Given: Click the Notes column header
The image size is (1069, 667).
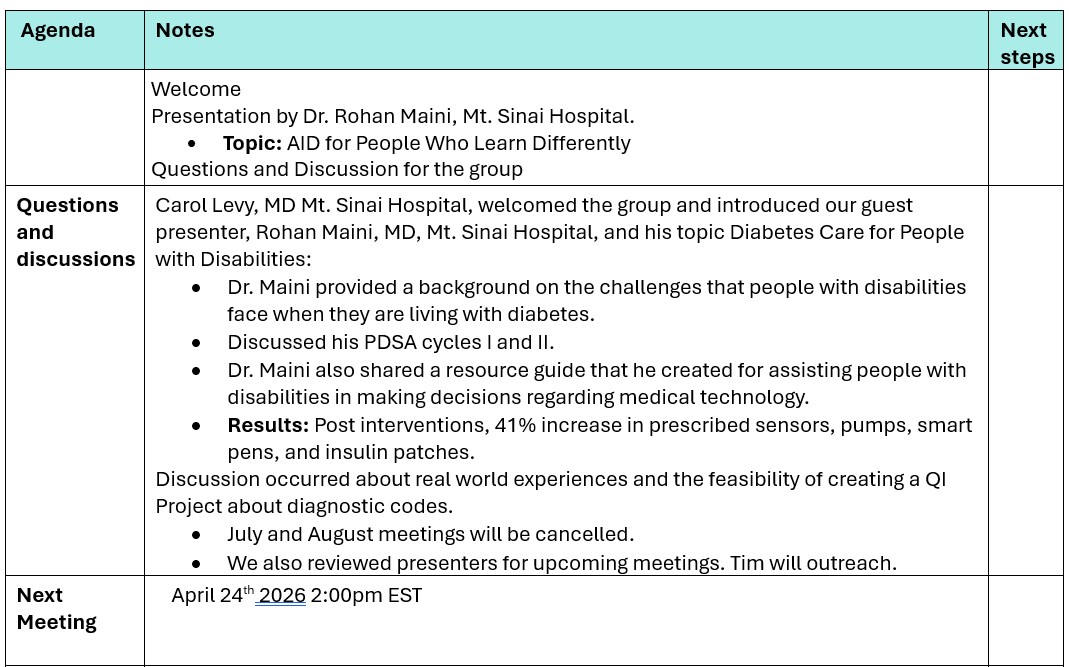Looking at the screenshot, I should (185, 31).
